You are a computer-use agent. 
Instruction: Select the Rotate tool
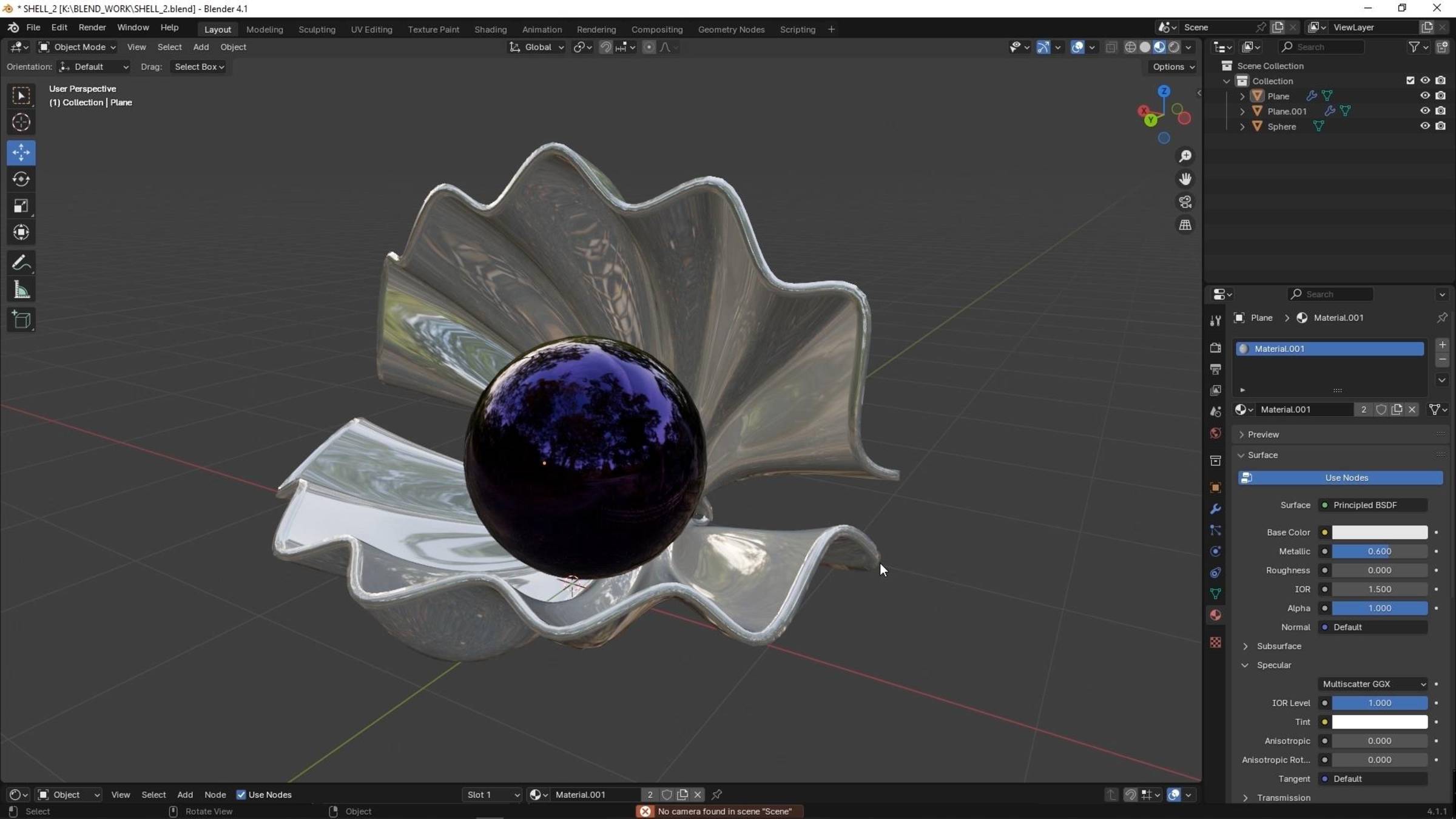tap(21, 179)
